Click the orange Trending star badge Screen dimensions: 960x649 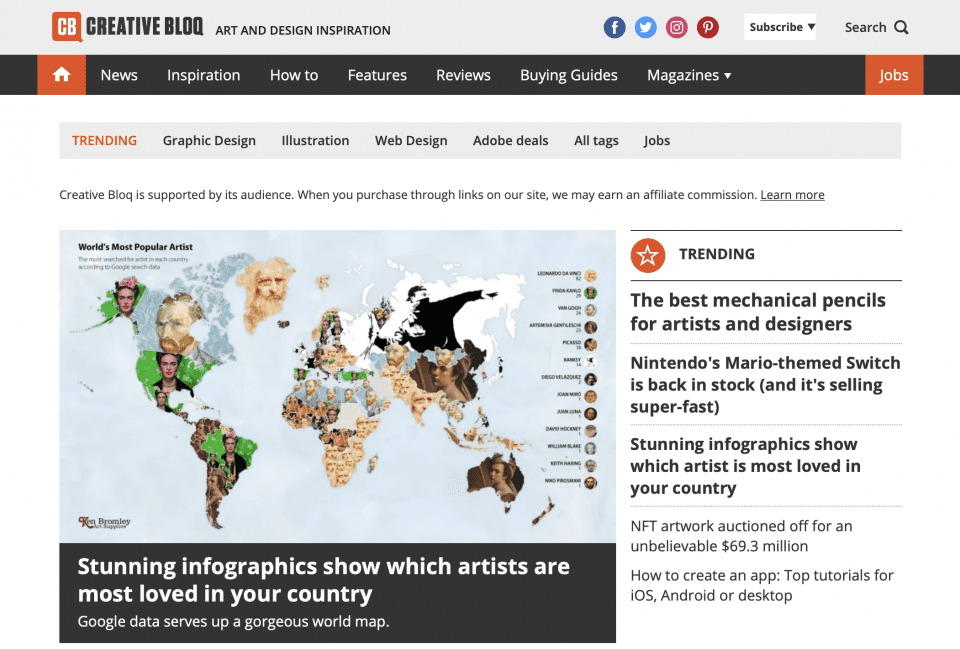647,255
